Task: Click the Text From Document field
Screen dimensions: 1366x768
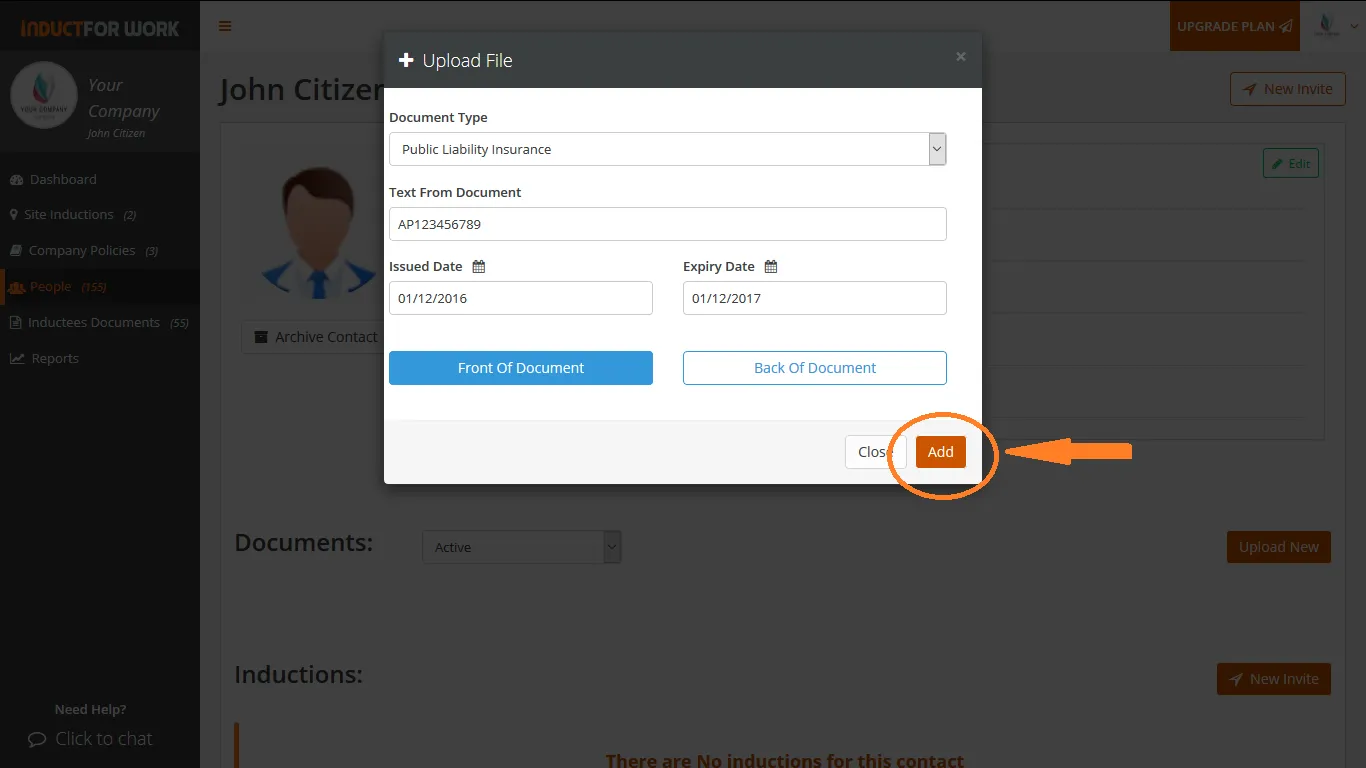Action: pos(667,224)
